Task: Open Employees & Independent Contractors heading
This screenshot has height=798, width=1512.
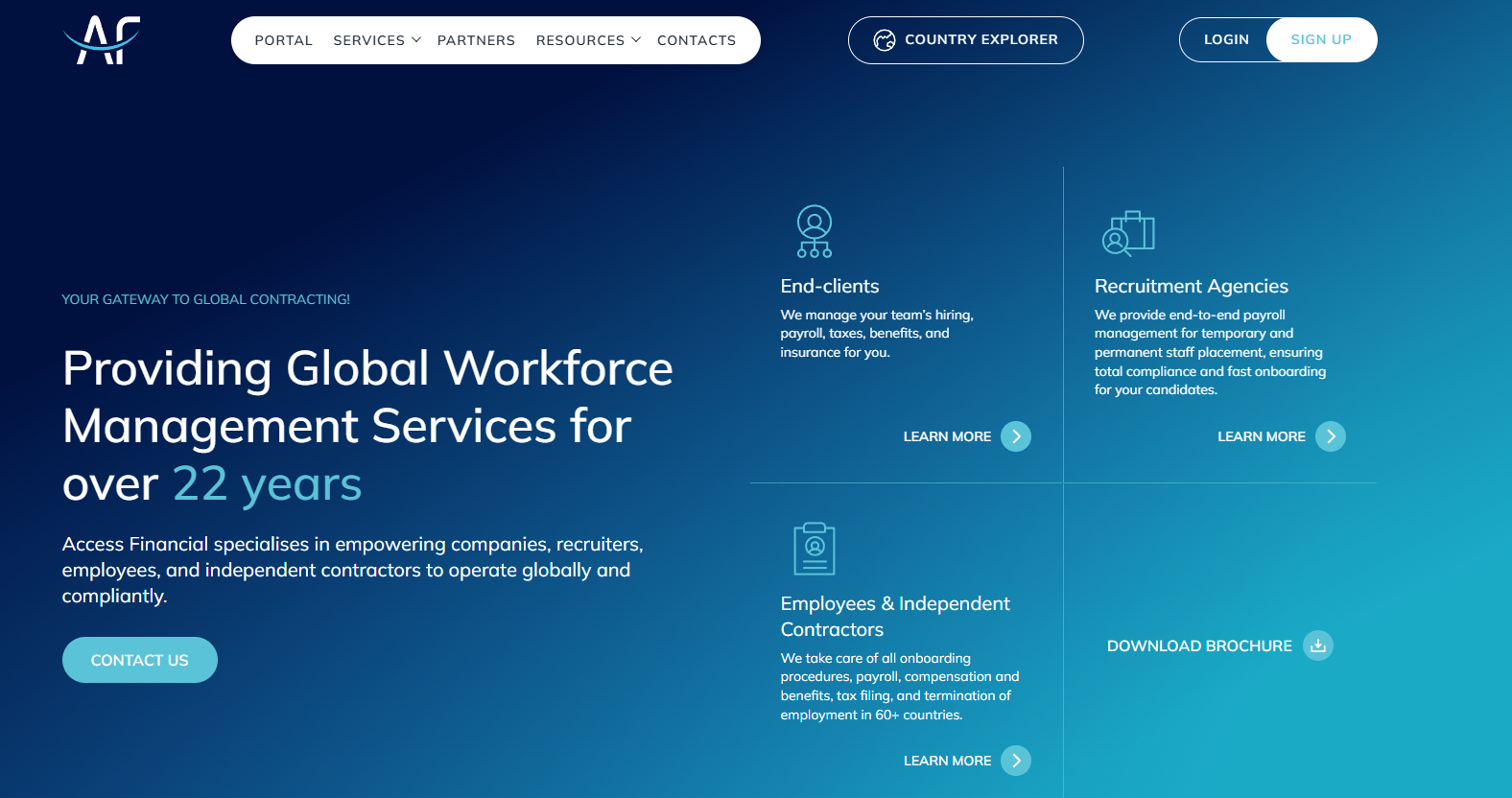Action: (895, 616)
